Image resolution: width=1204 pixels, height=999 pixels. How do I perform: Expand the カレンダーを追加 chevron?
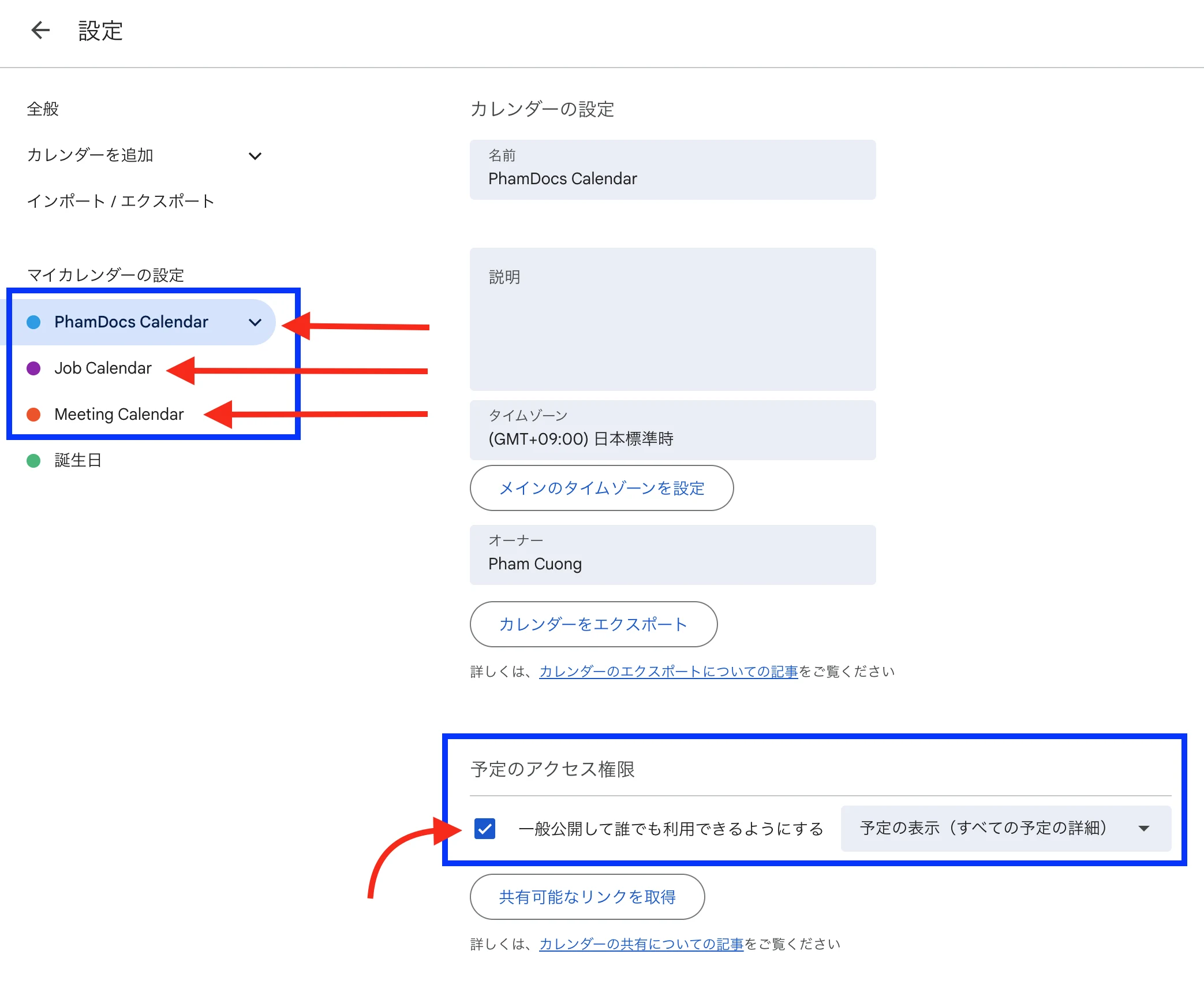click(255, 156)
